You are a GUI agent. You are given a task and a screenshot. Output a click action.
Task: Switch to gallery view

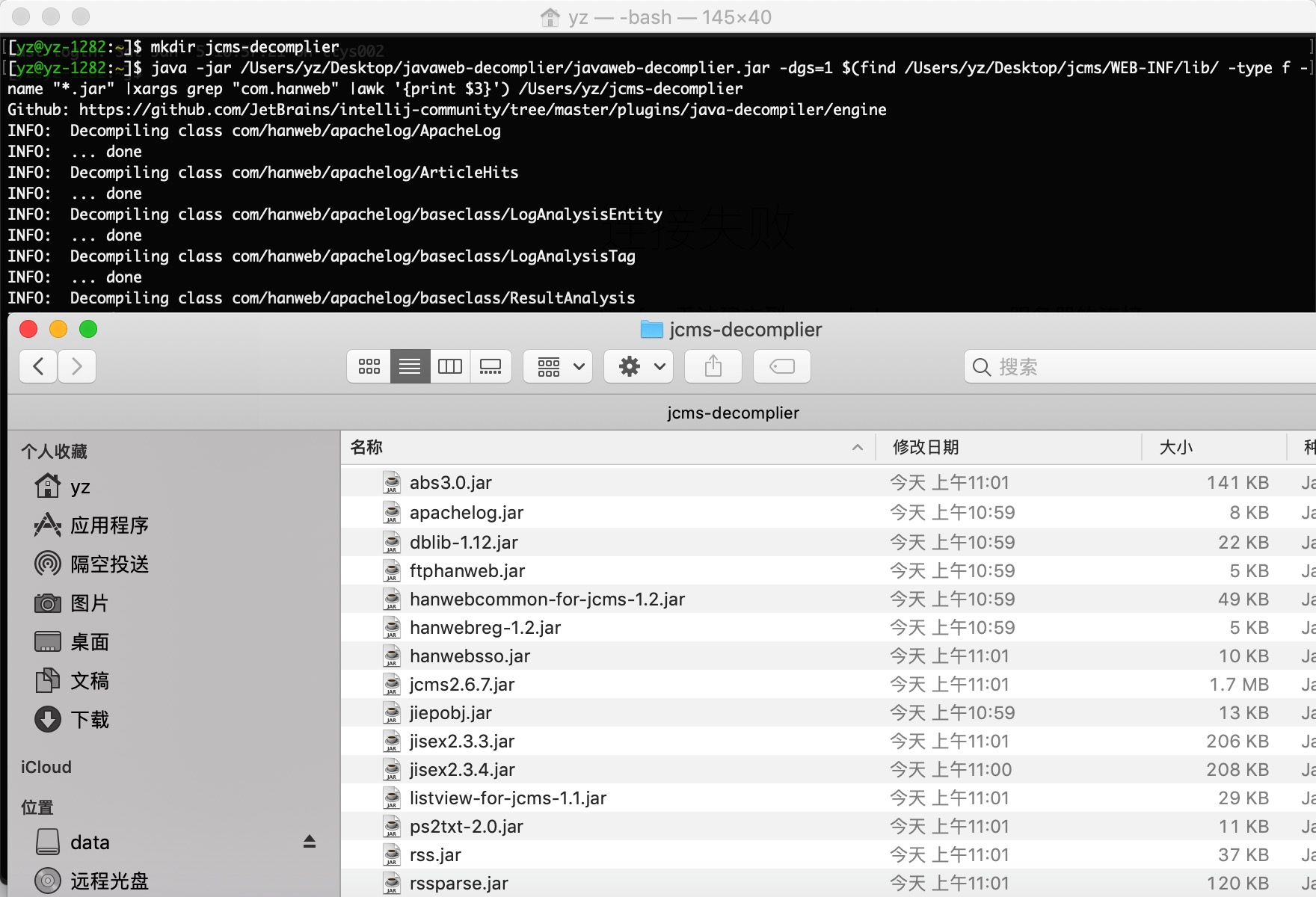coord(491,366)
